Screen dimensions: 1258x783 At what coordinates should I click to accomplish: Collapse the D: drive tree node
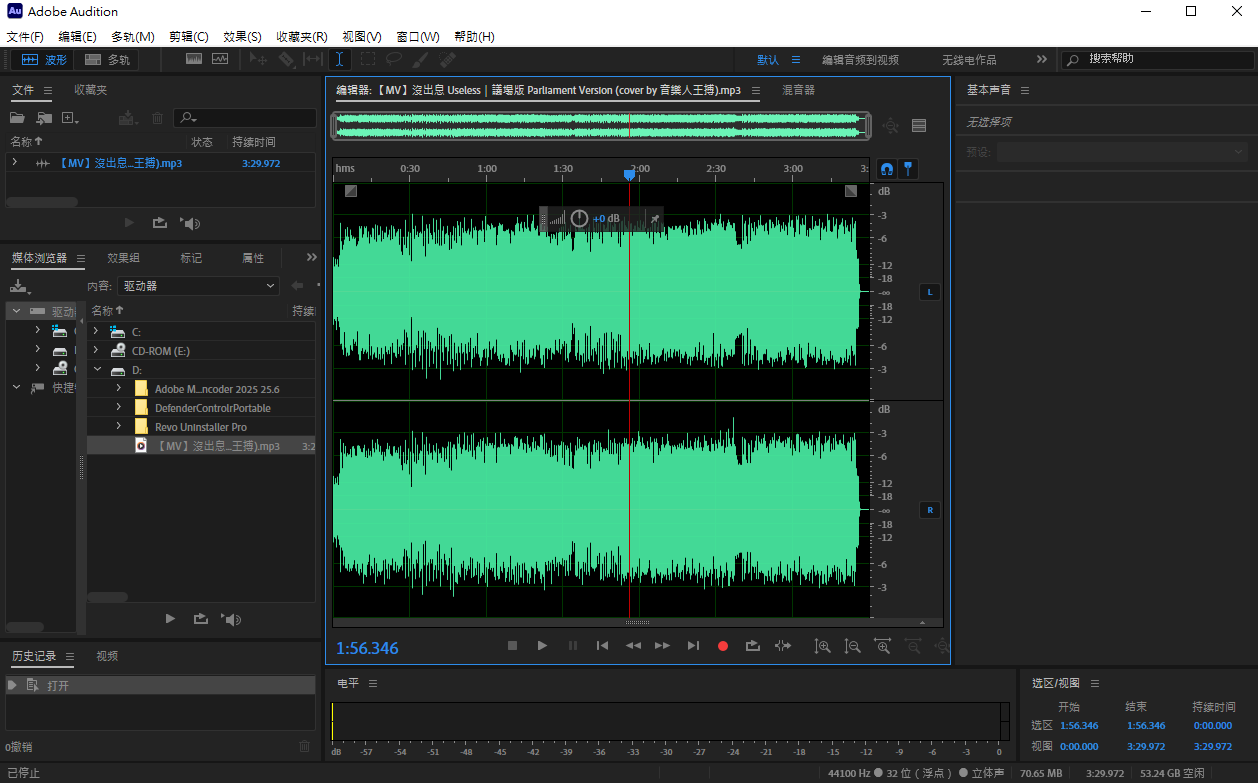click(96, 370)
